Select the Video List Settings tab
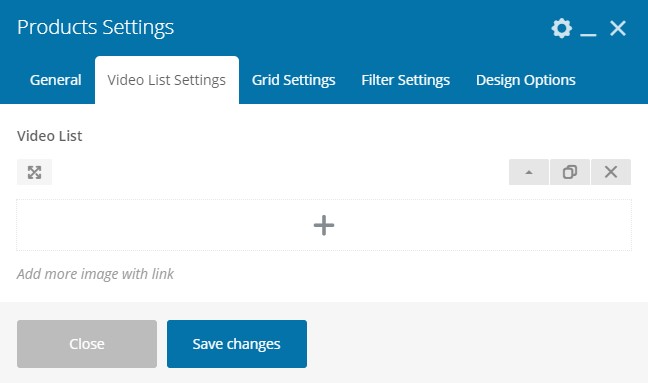 167,80
